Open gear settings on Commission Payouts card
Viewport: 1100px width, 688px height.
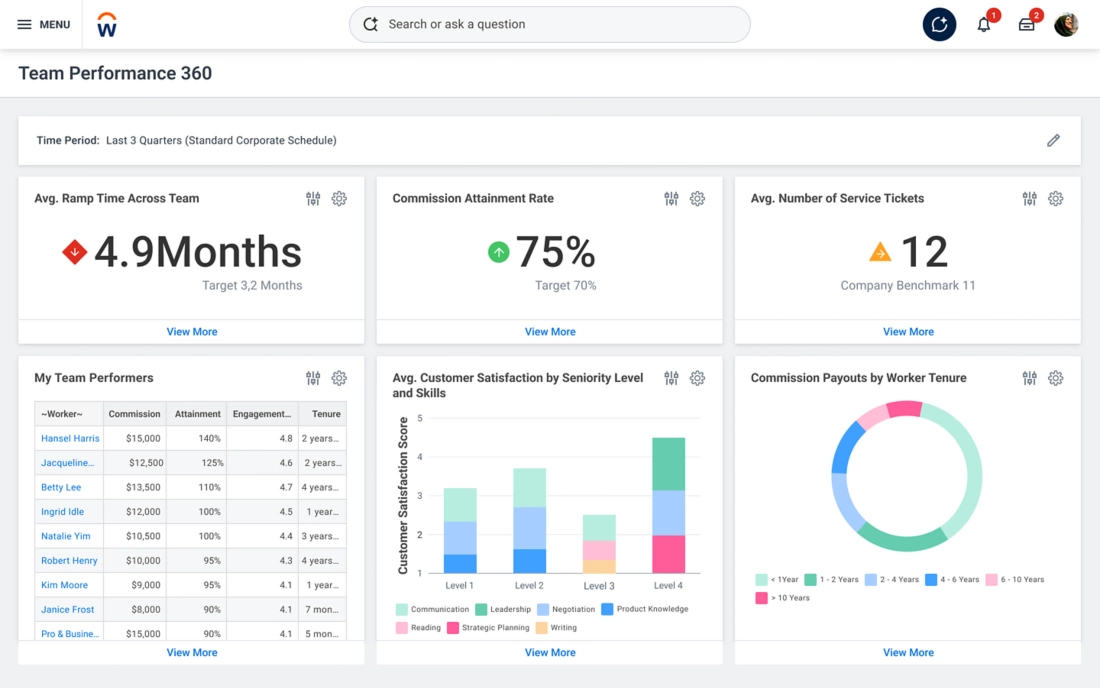coord(1055,378)
